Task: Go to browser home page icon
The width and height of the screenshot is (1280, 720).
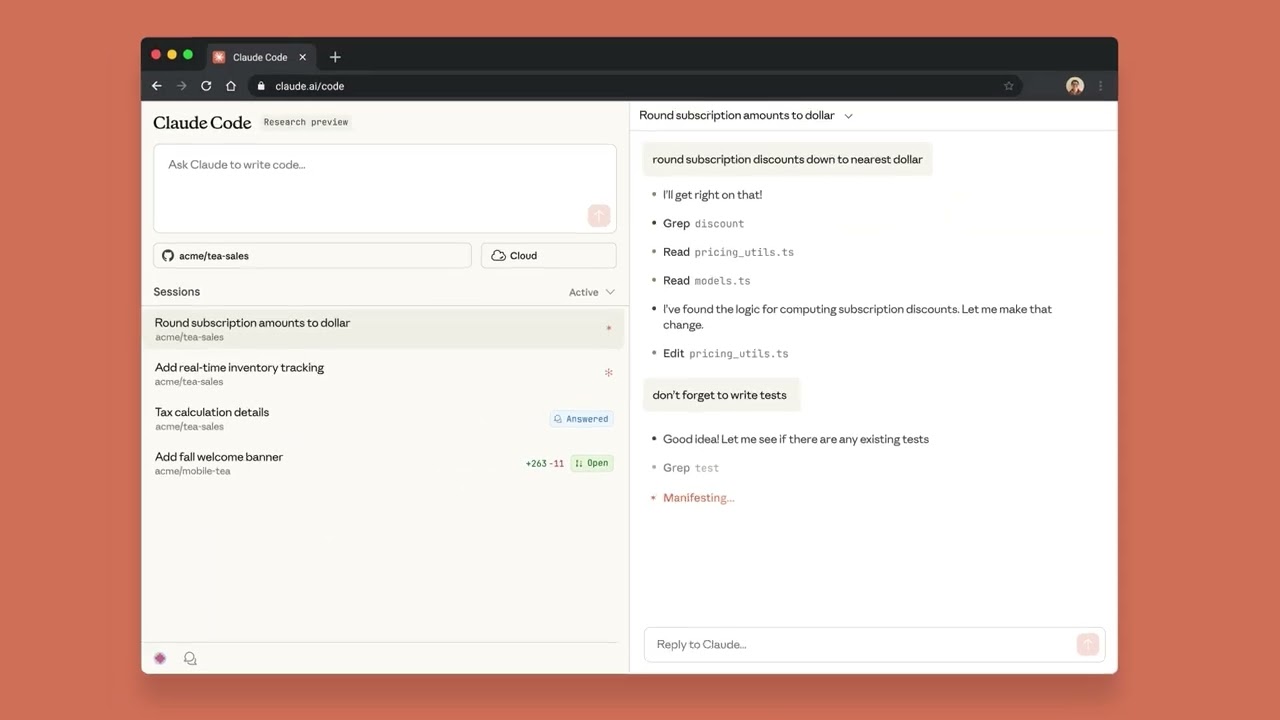Action: (231, 86)
